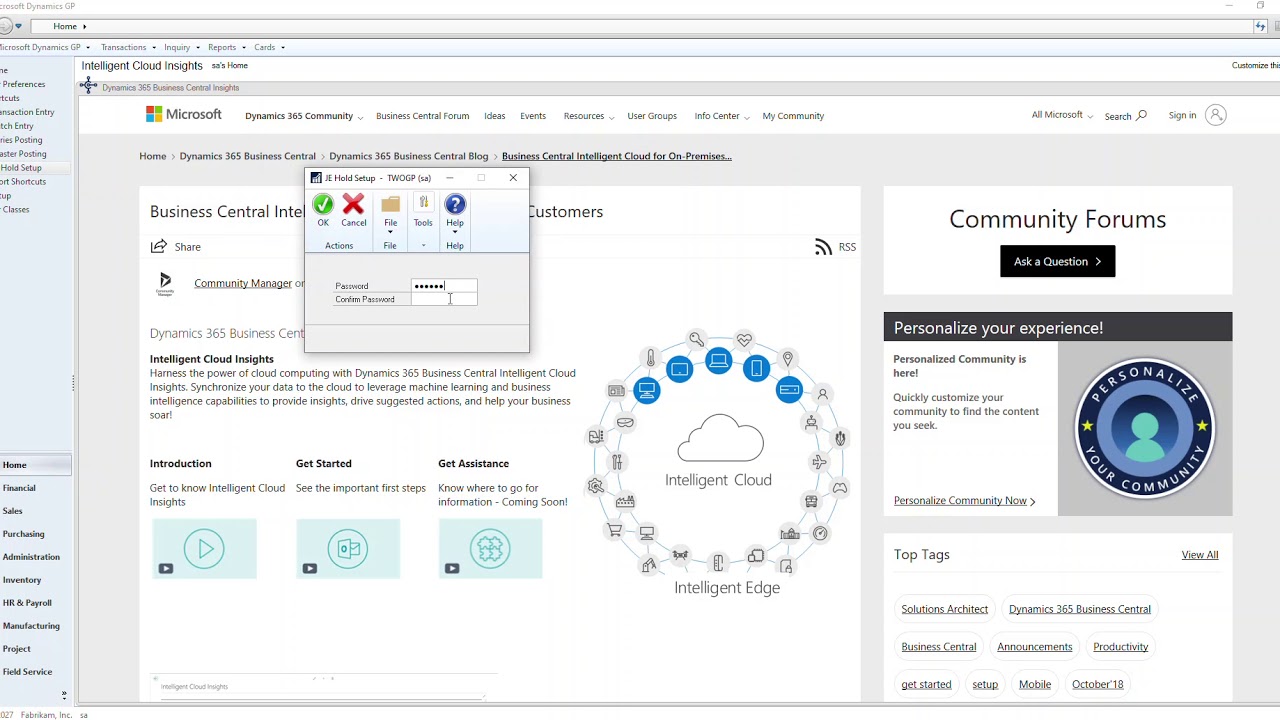This screenshot has width=1280, height=720.
Task: Open the File dropdown arrow in JE Hold Setup
Action: pos(390,231)
